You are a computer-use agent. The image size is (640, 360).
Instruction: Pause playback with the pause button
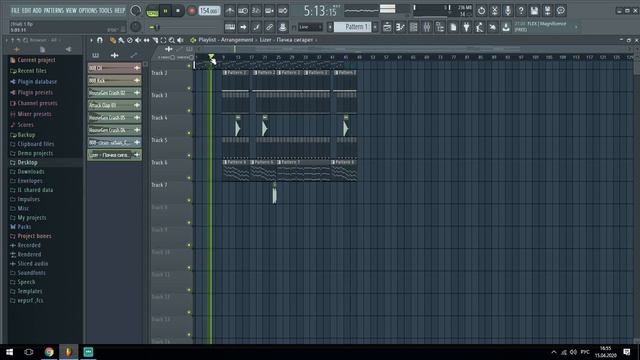165,11
